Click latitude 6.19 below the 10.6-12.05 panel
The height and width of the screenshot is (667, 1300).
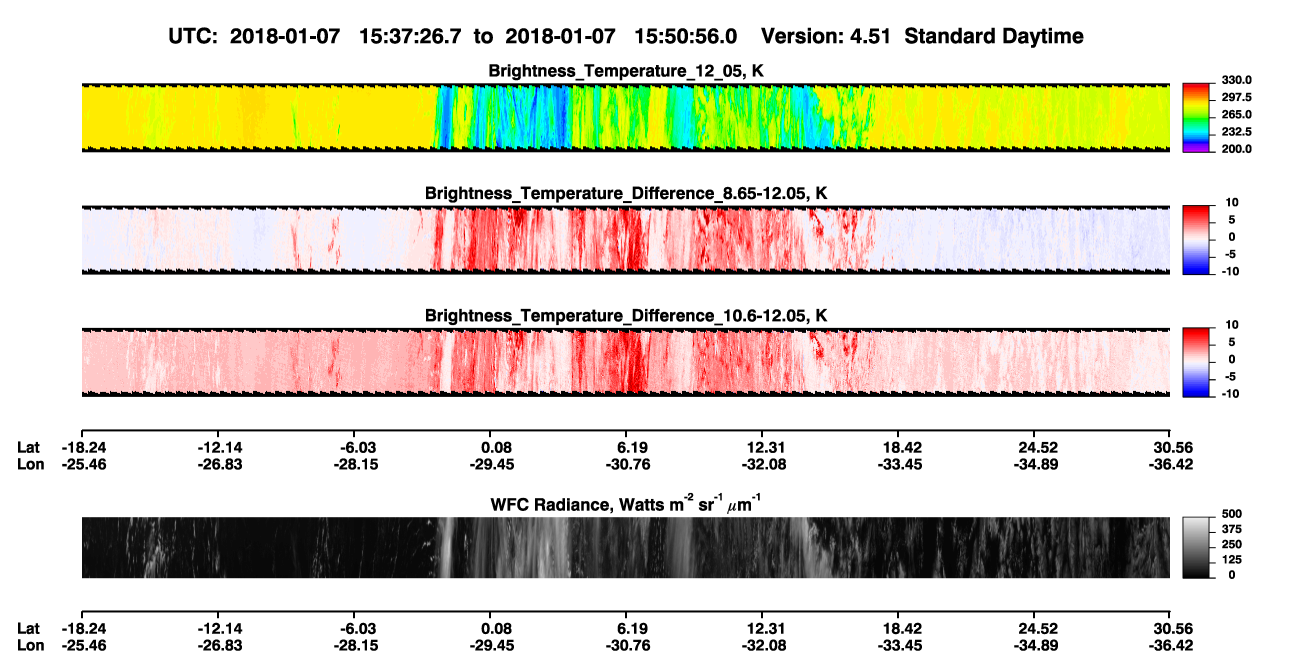pos(626,448)
